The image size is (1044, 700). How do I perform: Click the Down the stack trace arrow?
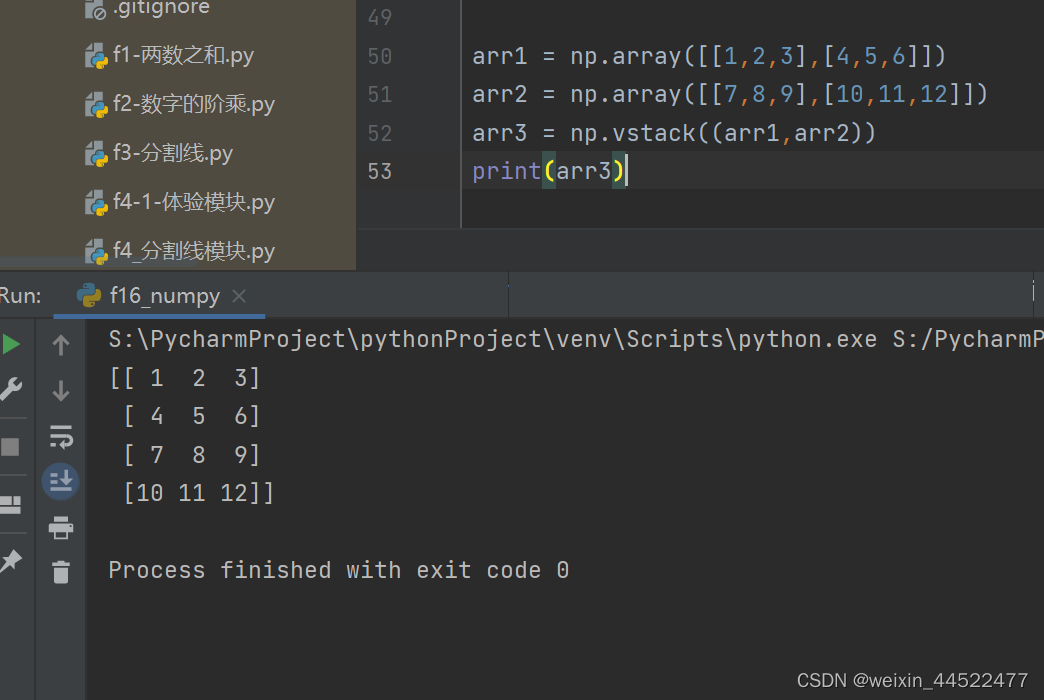pos(61,391)
